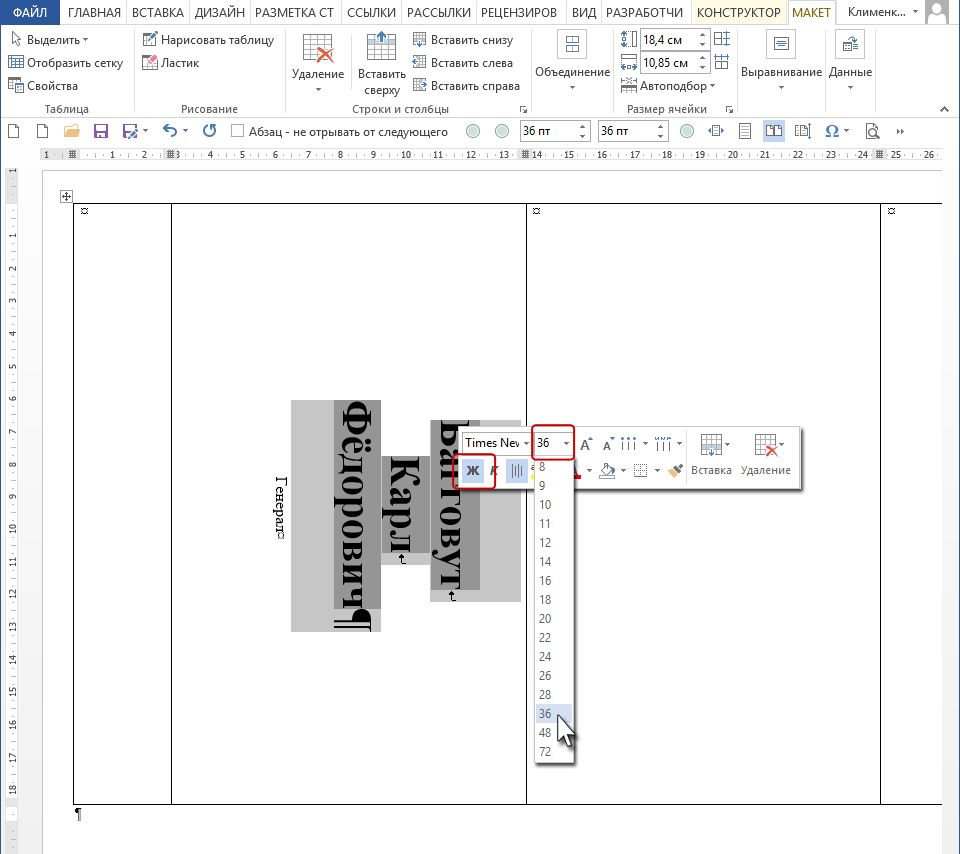Screen dimensions: 960x854
Task: Choose font size 48 from list
Action: click(545, 732)
